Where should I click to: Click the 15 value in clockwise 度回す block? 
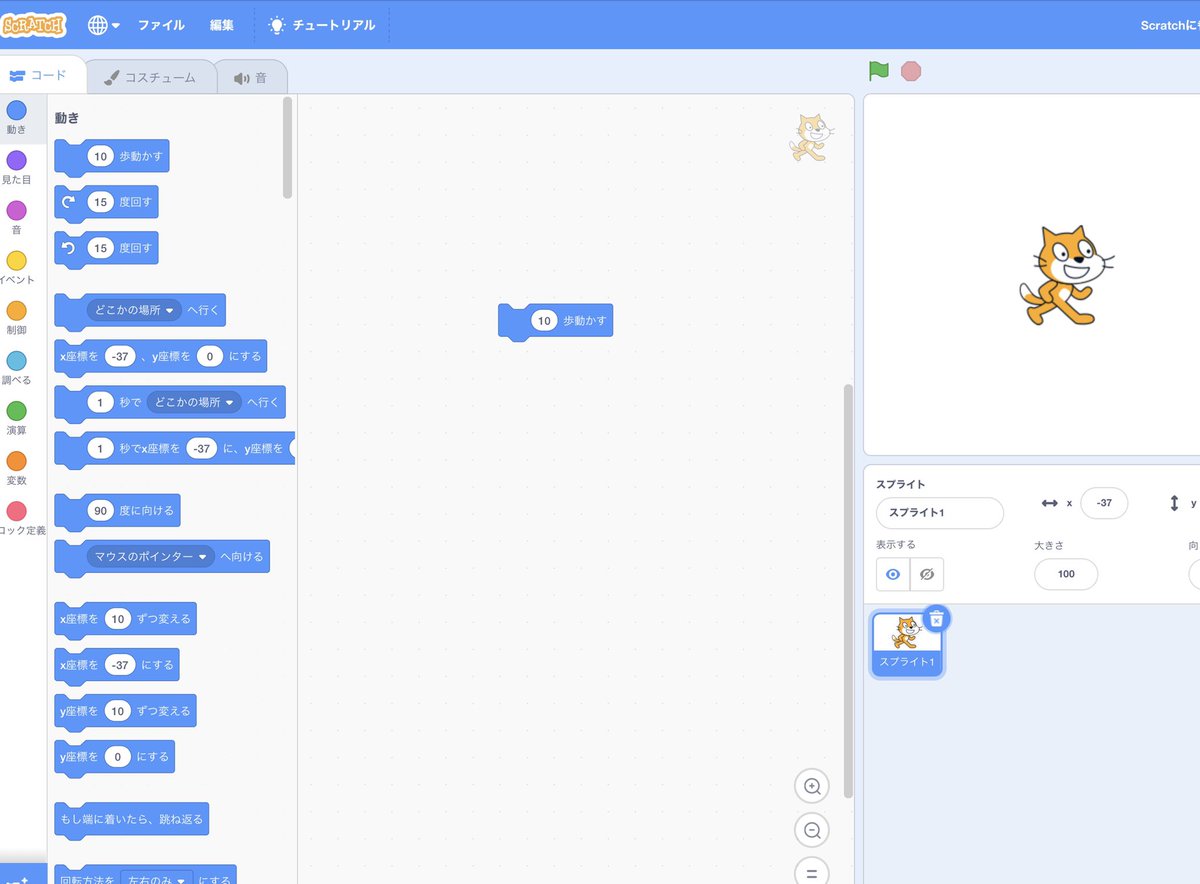click(100, 202)
